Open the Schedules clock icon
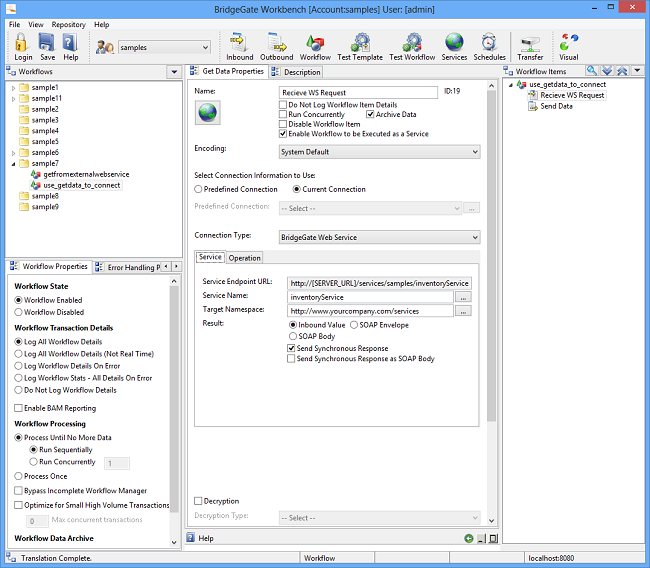The width and height of the screenshot is (650, 568). click(x=489, y=46)
